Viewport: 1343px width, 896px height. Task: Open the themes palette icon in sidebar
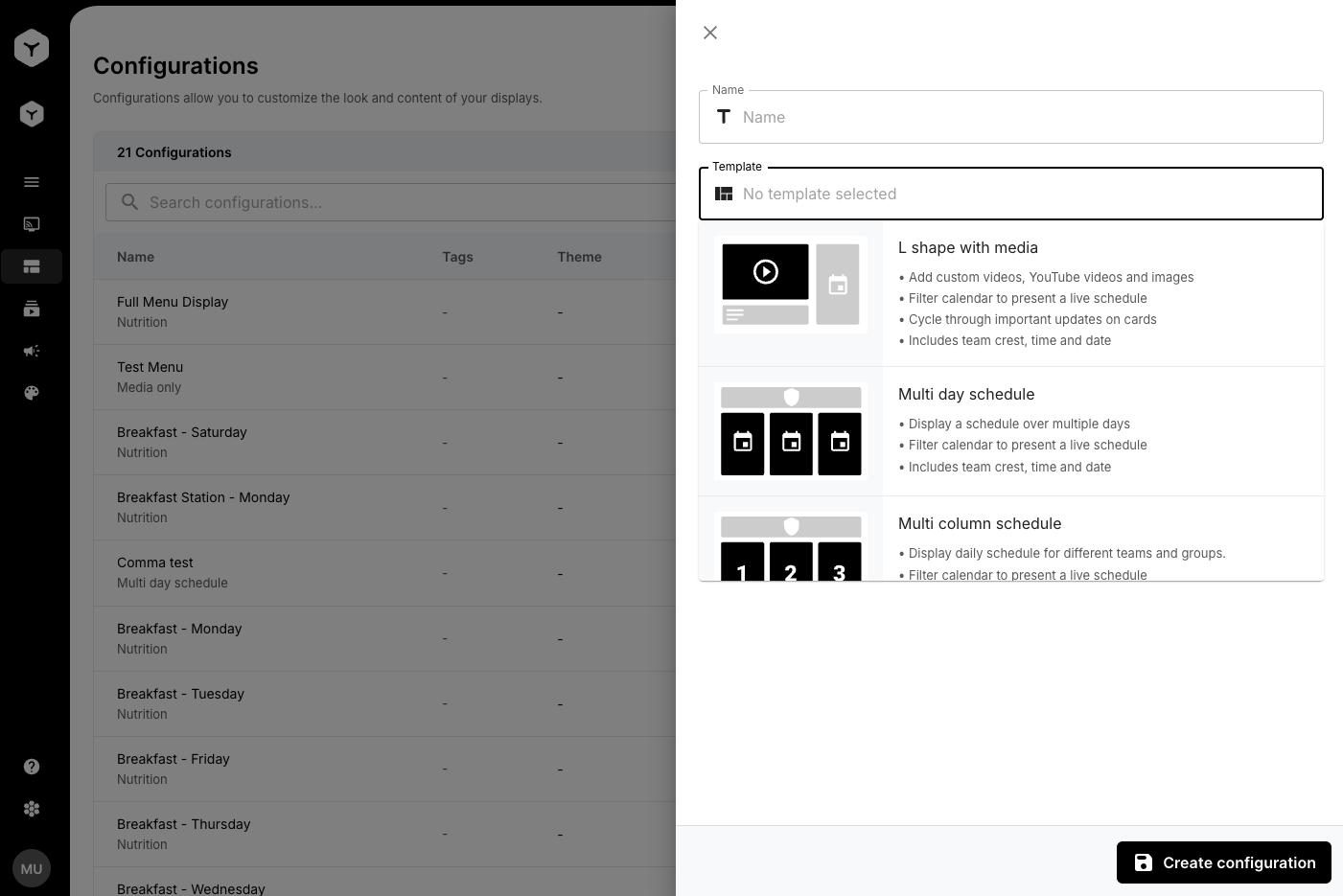[x=32, y=393]
